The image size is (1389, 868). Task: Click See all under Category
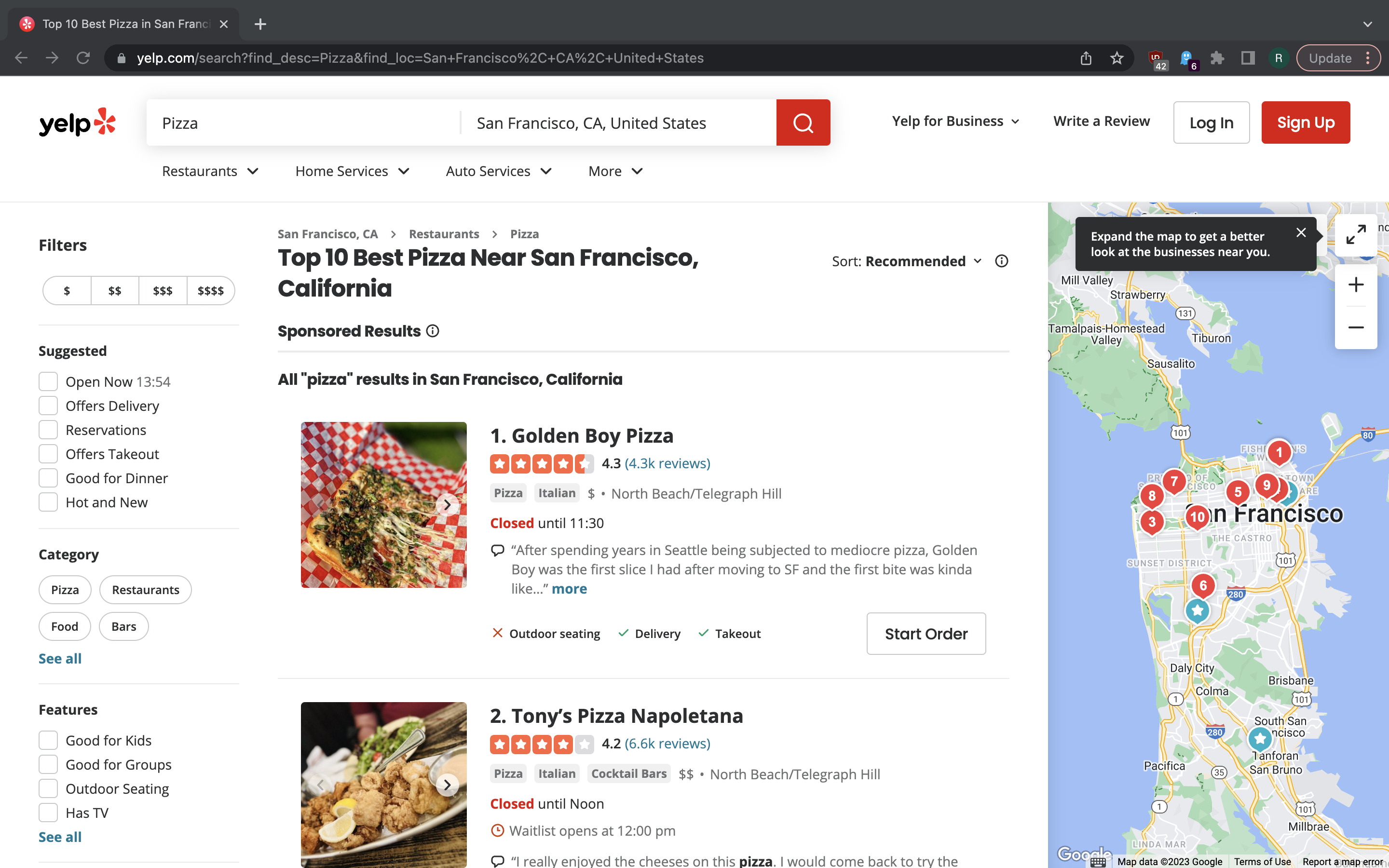point(60,658)
